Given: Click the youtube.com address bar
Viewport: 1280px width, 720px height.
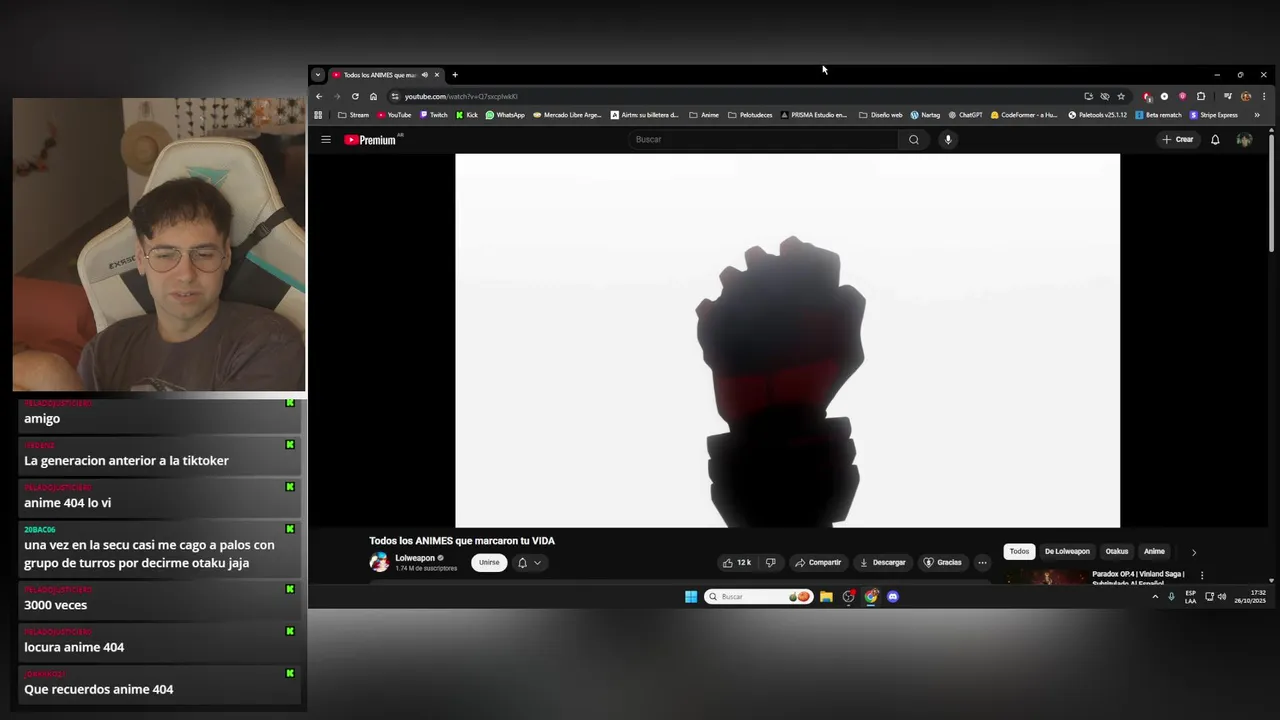Looking at the screenshot, I should pyautogui.click(x=735, y=97).
